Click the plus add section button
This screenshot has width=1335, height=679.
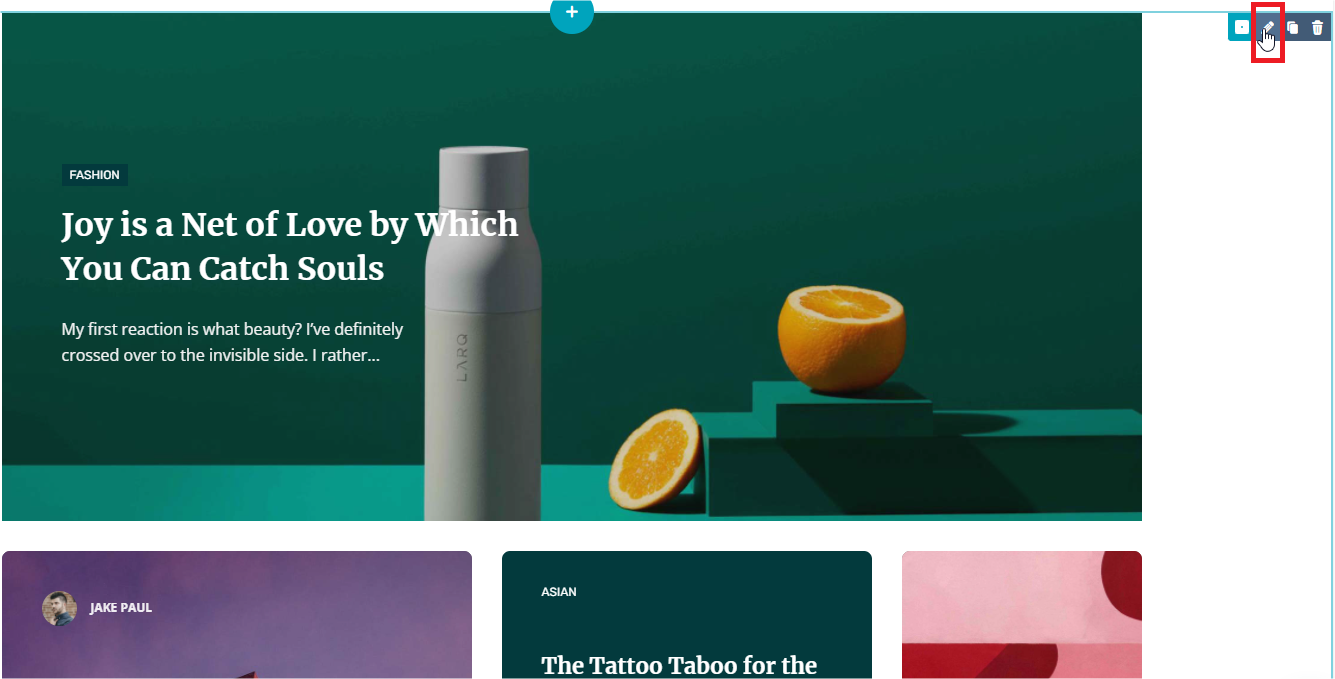[x=572, y=13]
